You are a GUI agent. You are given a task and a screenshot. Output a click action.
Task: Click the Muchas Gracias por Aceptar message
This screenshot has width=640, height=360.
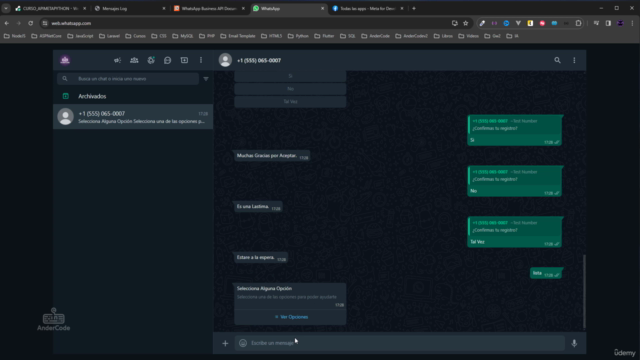tap(272, 156)
